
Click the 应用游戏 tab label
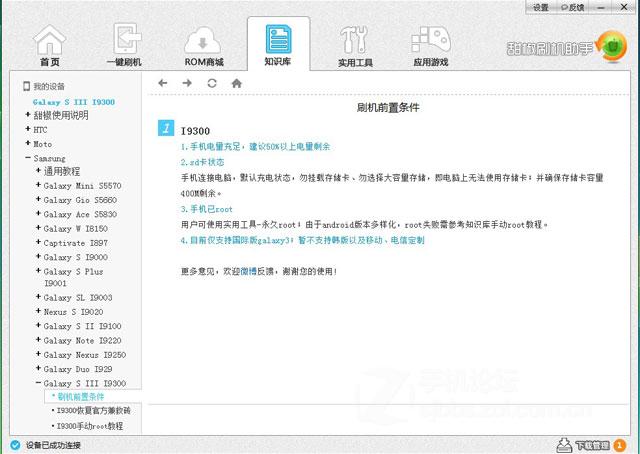point(431,62)
